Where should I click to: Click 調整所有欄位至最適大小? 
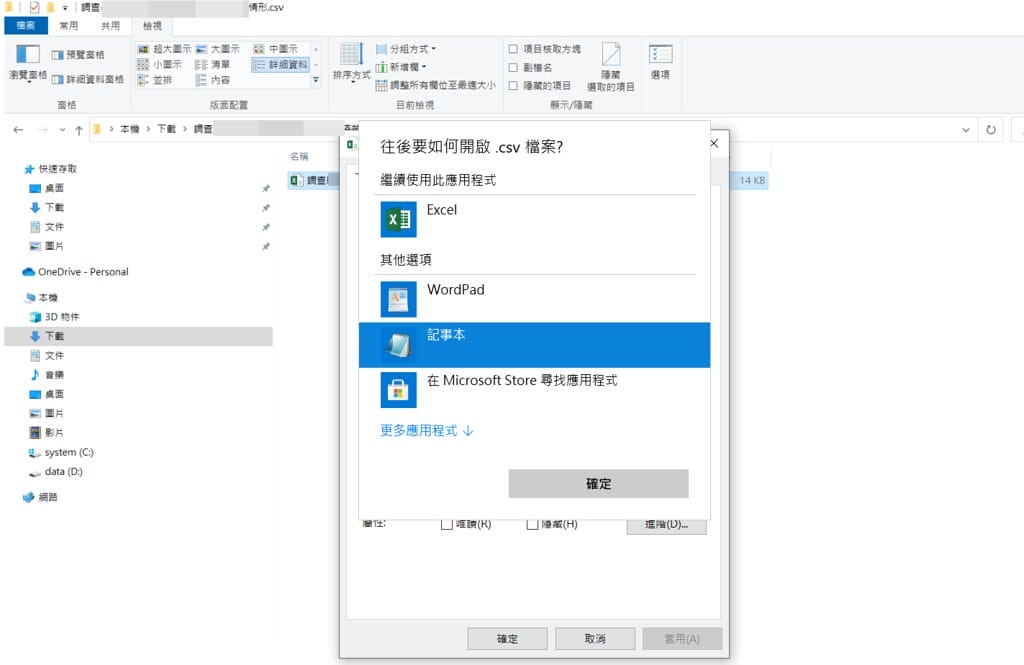pyautogui.click(x=436, y=86)
